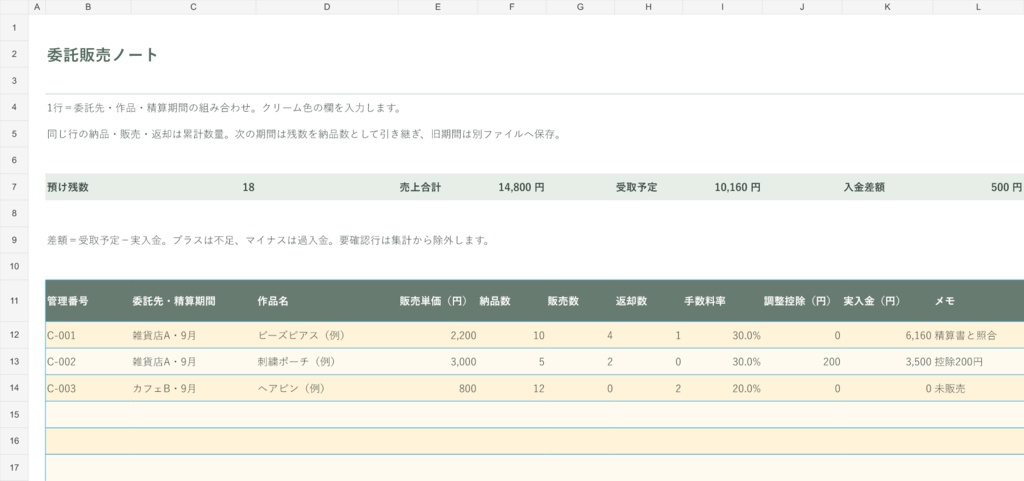Viewport: 1024px width, 481px height.
Task: Click the 入金差額 label cell
Action: pos(887,187)
